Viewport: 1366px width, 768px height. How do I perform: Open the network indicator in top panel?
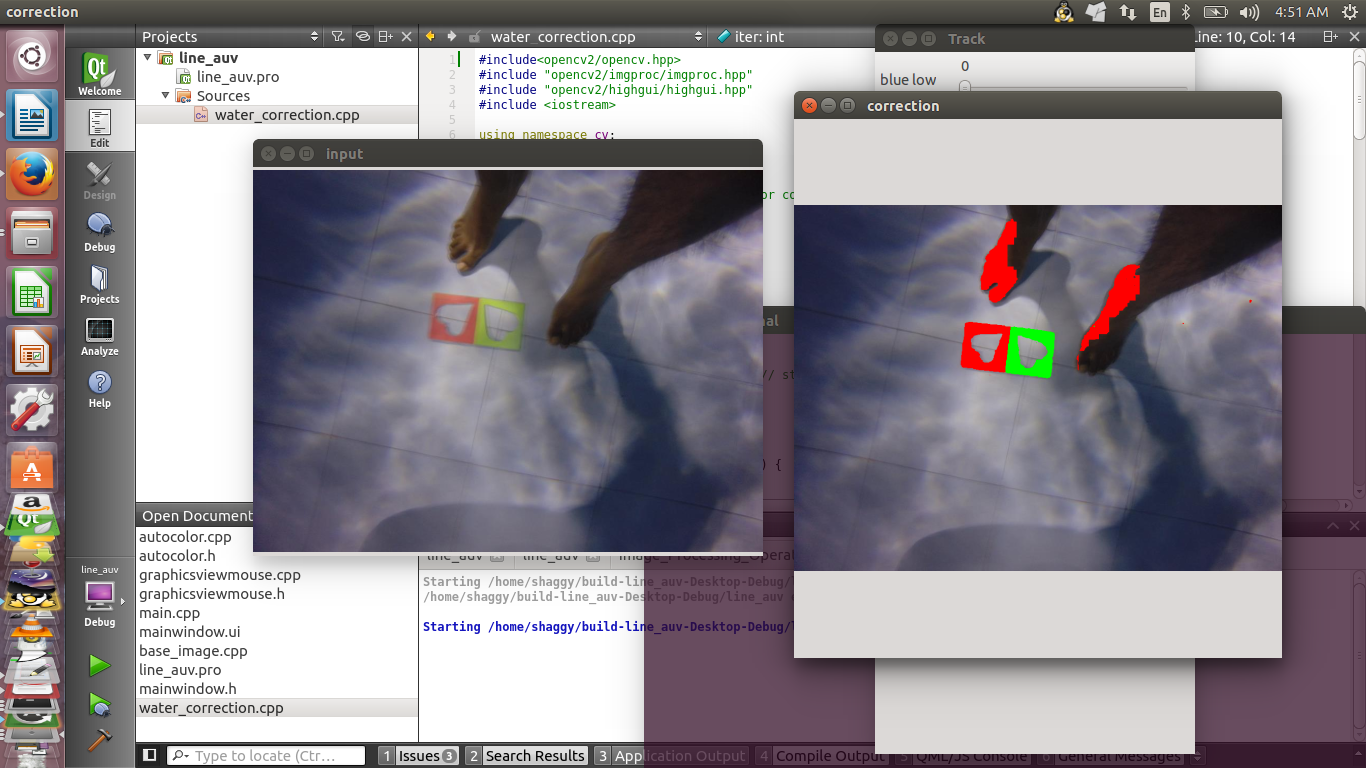pos(1128,12)
